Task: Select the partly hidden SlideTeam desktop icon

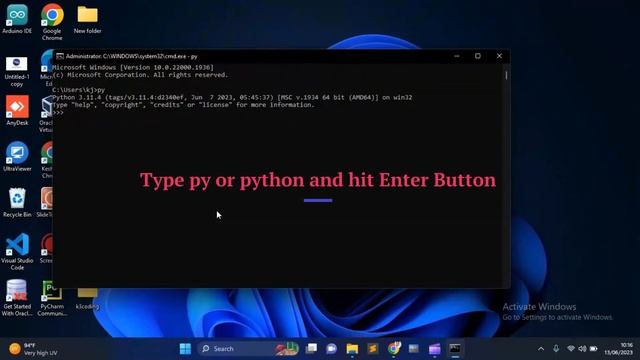Action: [46, 202]
